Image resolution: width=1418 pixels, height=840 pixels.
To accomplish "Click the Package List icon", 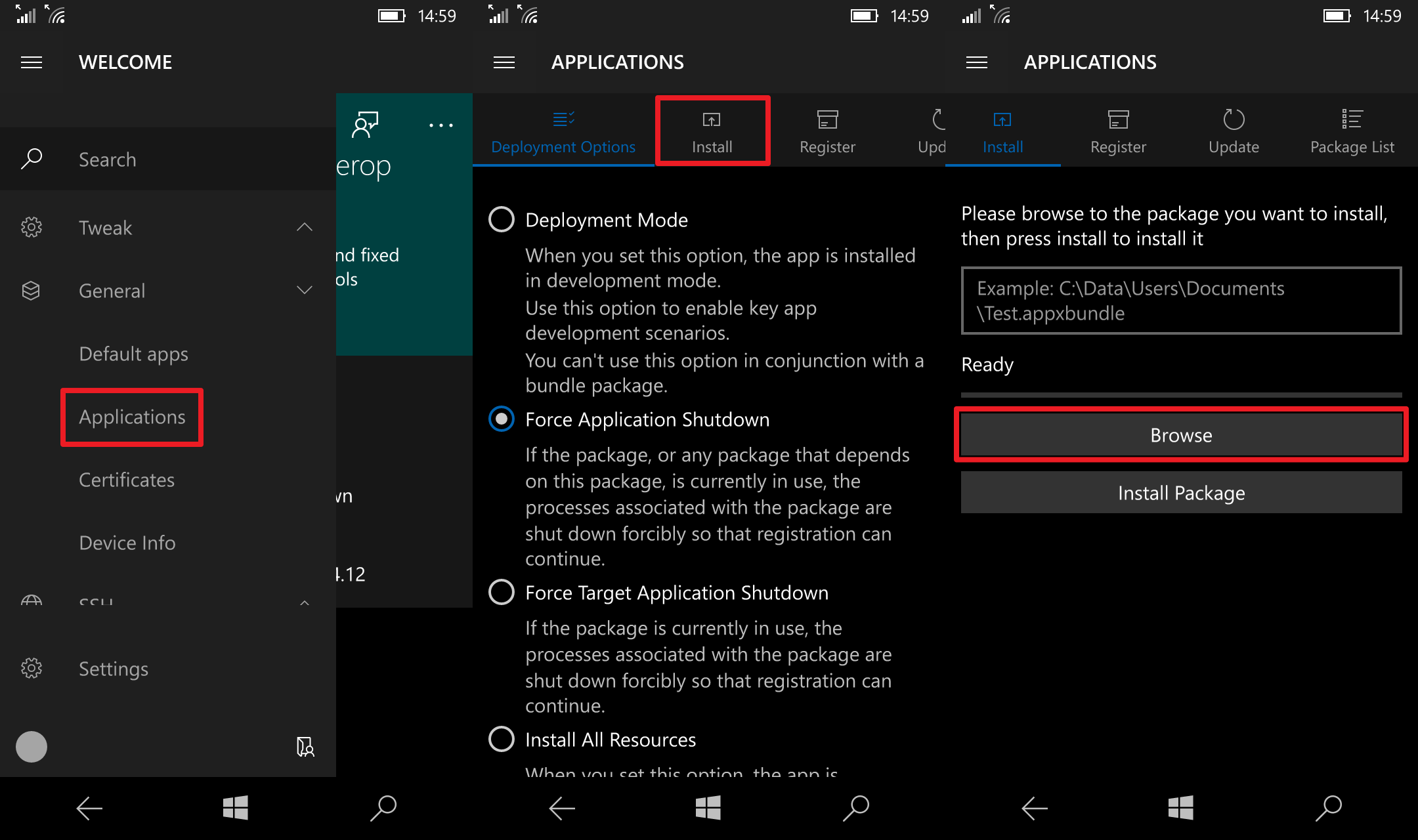I will [1352, 119].
